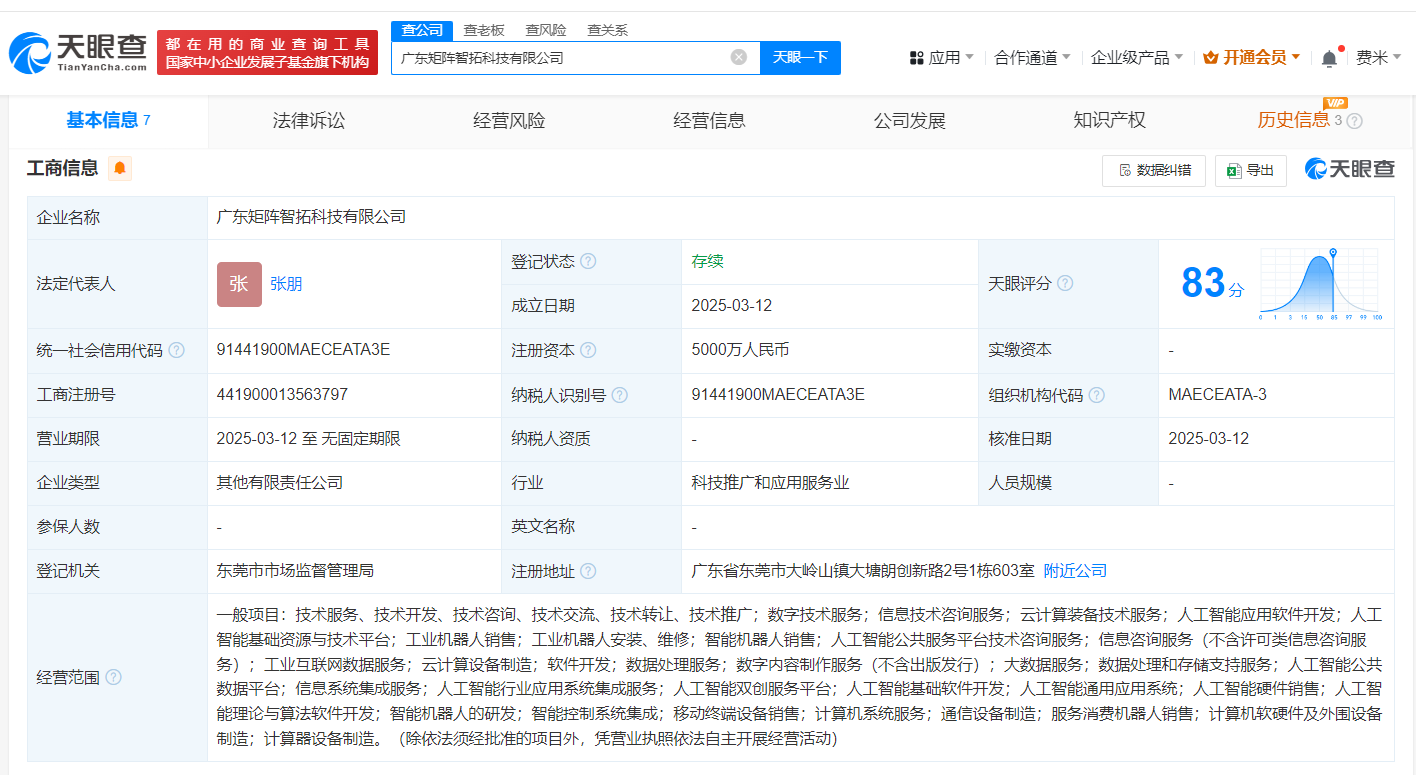The image size is (1416, 775).
Task: Click the company name search input field
Action: (x=560, y=57)
